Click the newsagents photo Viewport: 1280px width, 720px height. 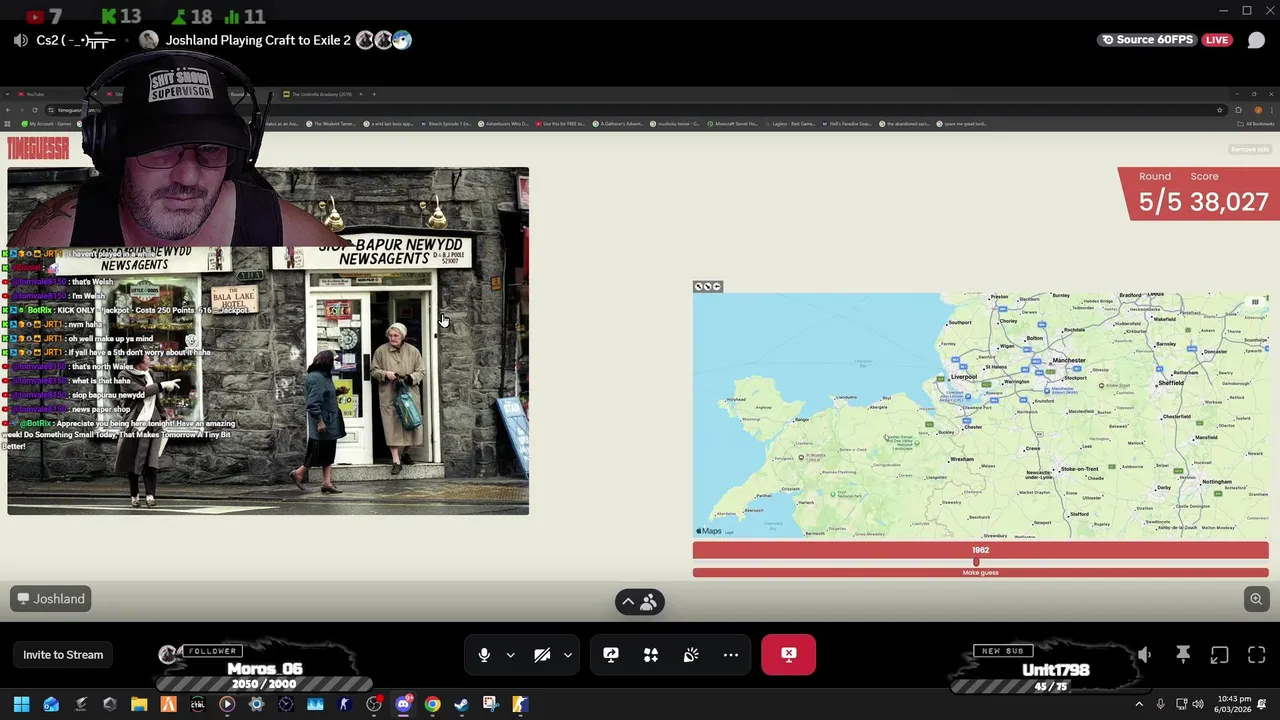tap(268, 341)
